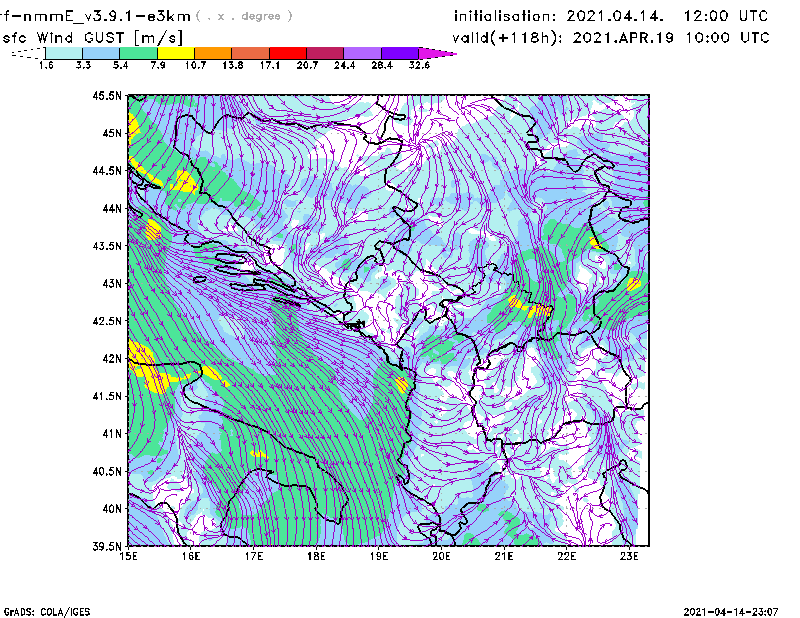Click the 40N latitude label
This screenshot has height=618, width=800.
pos(112,509)
